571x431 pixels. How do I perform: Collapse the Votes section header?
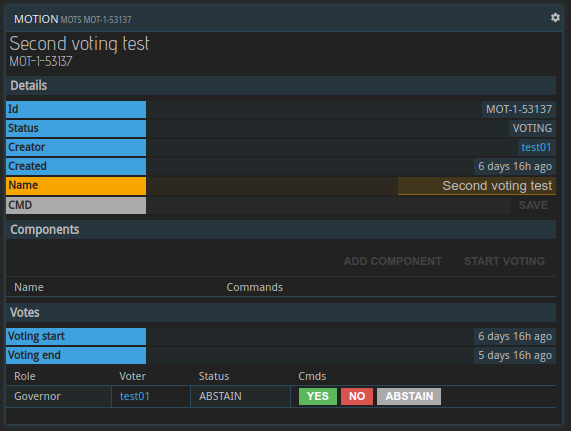click(x=281, y=312)
